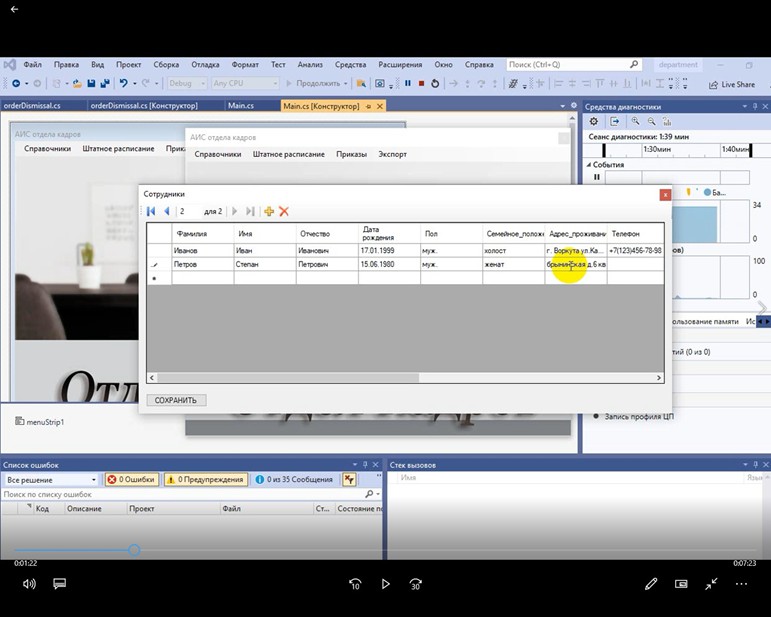Move to the last record in Сотрудники
The width and height of the screenshot is (771, 617).
250,211
